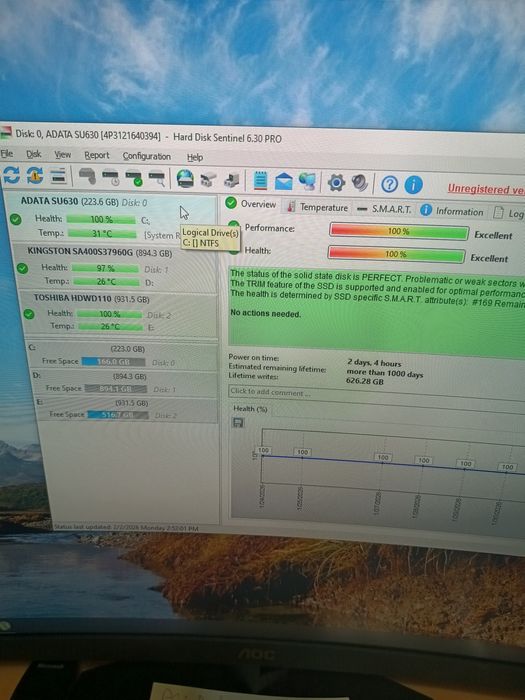Screen dimensions: 525x700
Task: Click the '2 days, 4 hours' power on value
Action: pyautogui.click(x=375, y=363)
